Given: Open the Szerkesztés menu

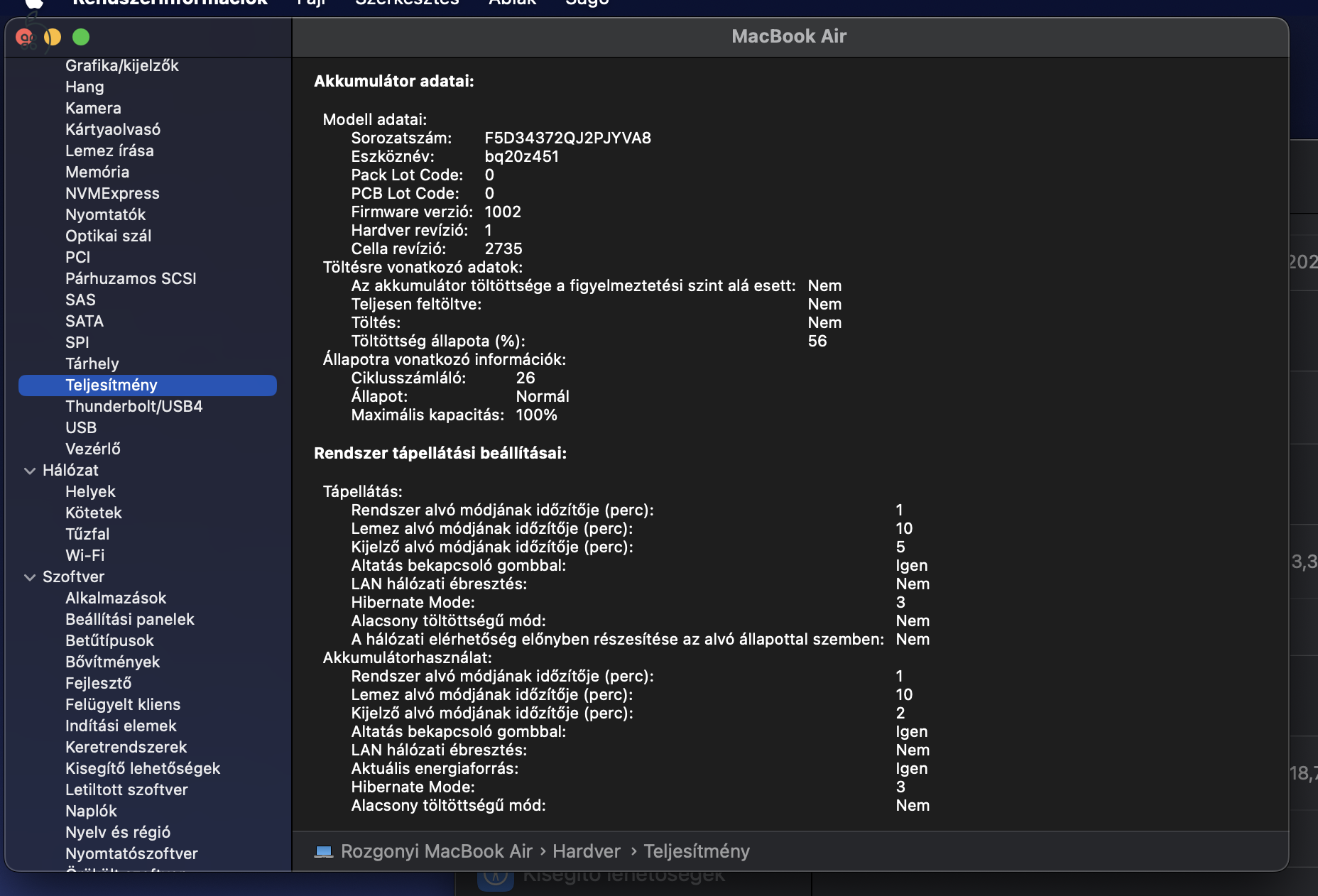Looking at the screenshot, I should pyautogui.click(x=407, y=2).
